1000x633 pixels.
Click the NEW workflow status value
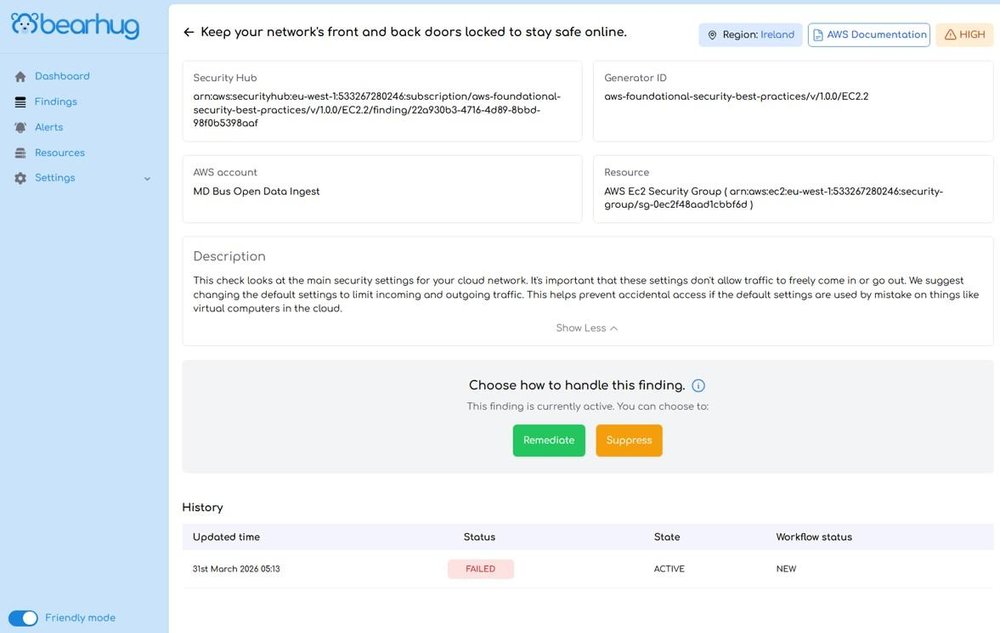pos(786,569)
